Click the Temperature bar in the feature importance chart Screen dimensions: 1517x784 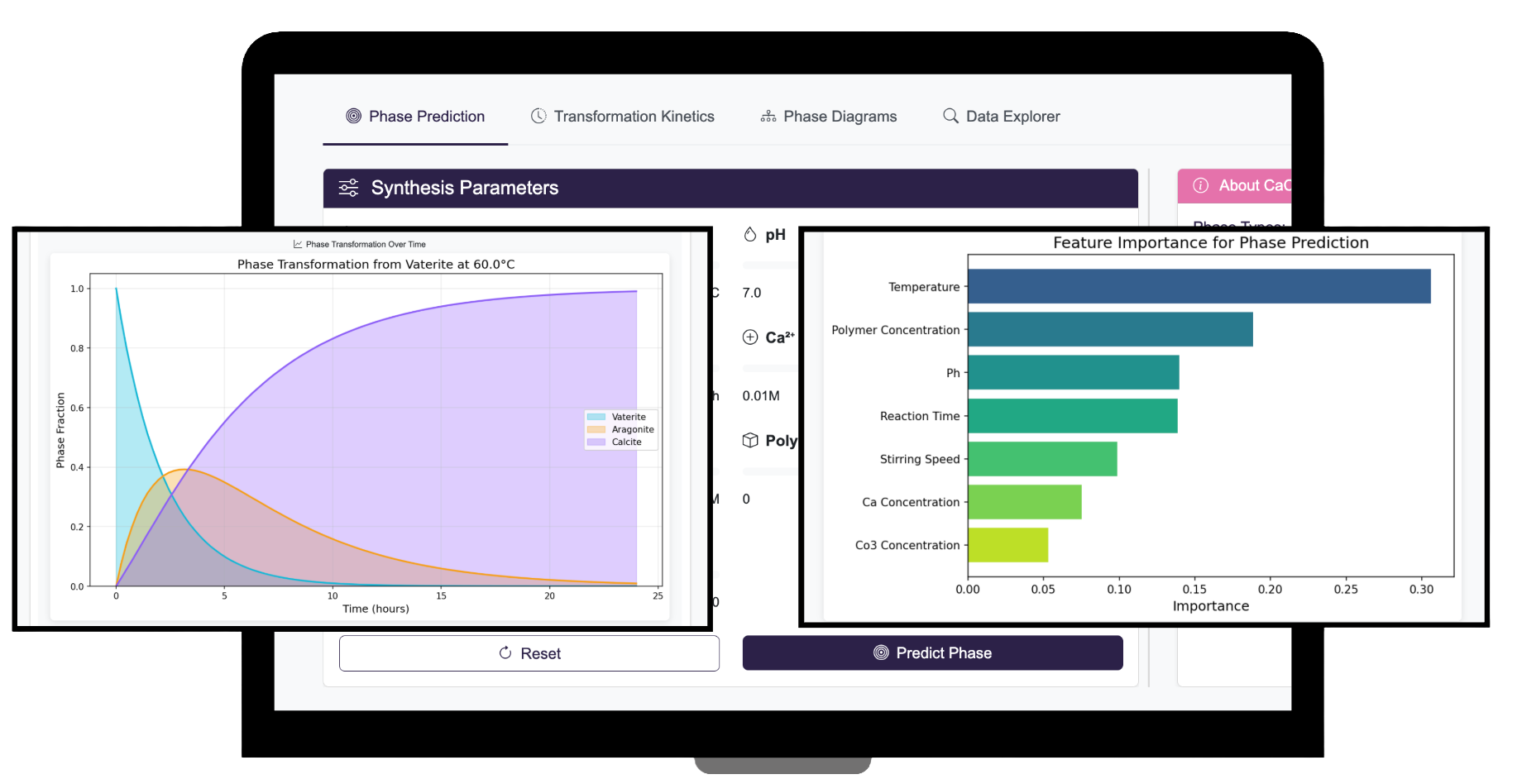pyautogui.click(x=1198, y=286)
